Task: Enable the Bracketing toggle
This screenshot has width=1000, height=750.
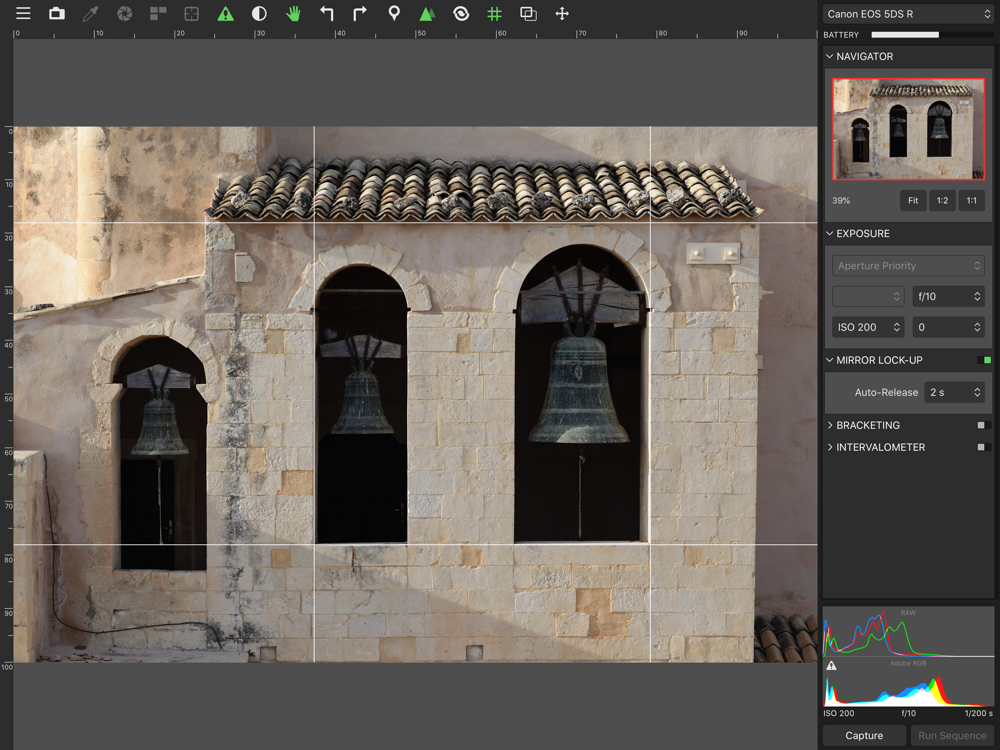Action: (982, 425)
